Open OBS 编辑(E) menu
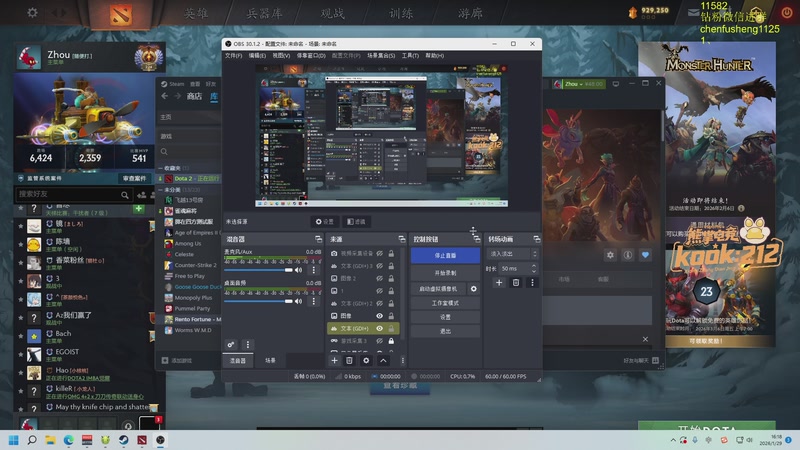 [257, 56]
